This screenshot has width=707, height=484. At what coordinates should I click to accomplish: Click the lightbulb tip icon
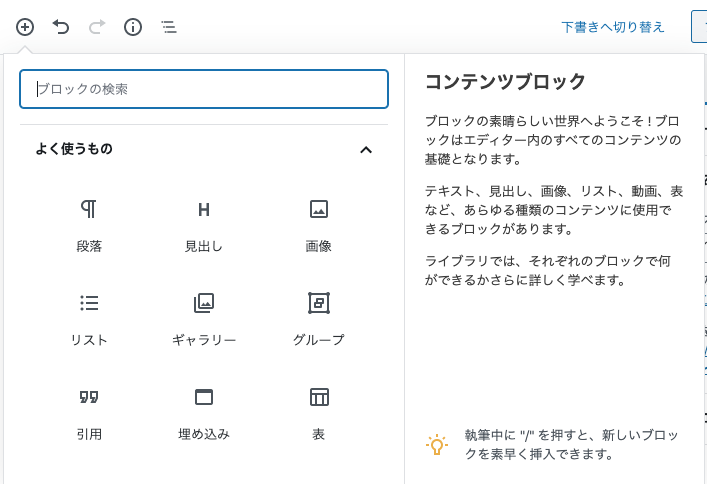pos(437,445)
